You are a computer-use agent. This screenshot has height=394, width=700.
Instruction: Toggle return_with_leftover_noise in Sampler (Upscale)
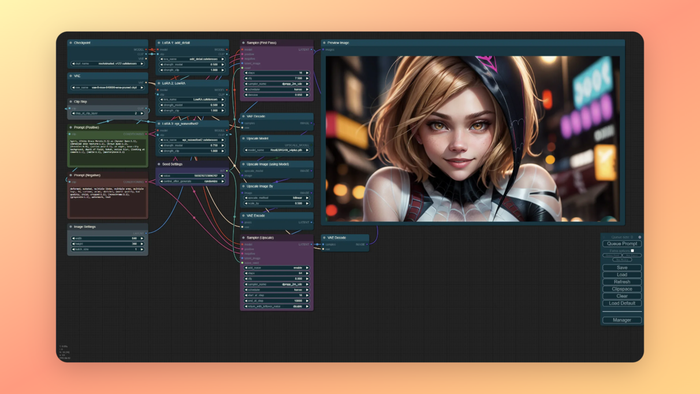[276, 307]
